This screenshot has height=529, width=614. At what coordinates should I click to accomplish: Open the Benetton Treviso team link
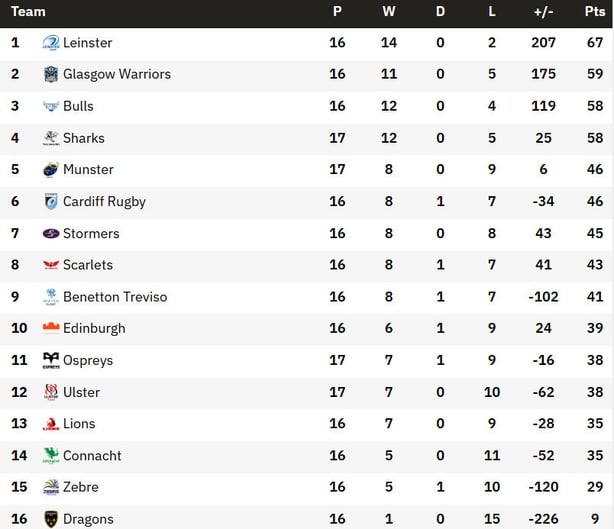pos(115,297)
